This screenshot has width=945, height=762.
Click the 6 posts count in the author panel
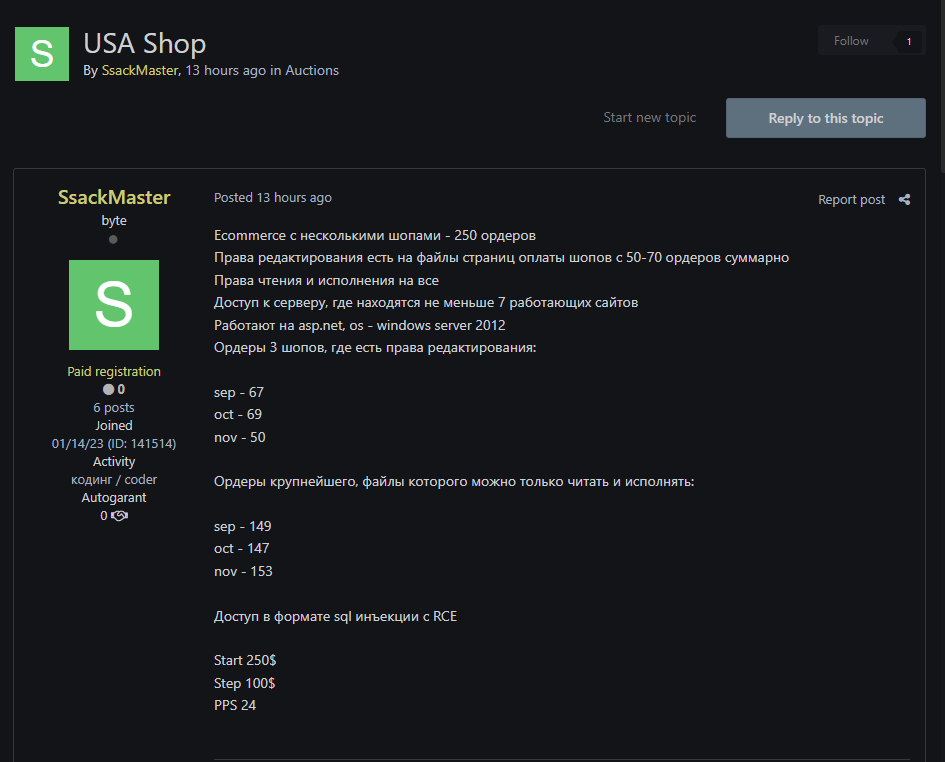[x=114, y=407]
